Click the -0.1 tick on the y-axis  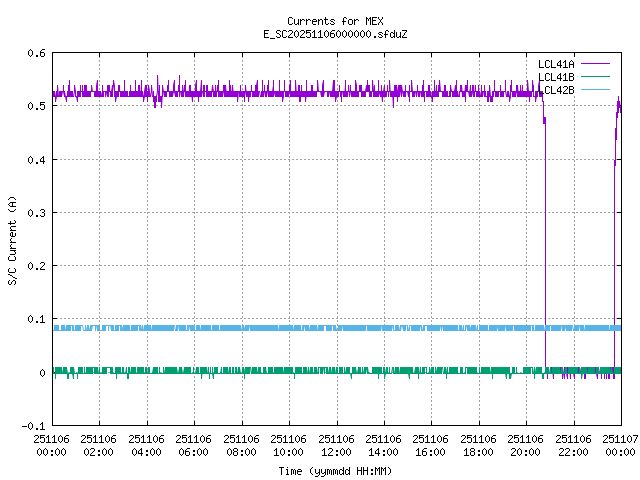tap(32, 426)
